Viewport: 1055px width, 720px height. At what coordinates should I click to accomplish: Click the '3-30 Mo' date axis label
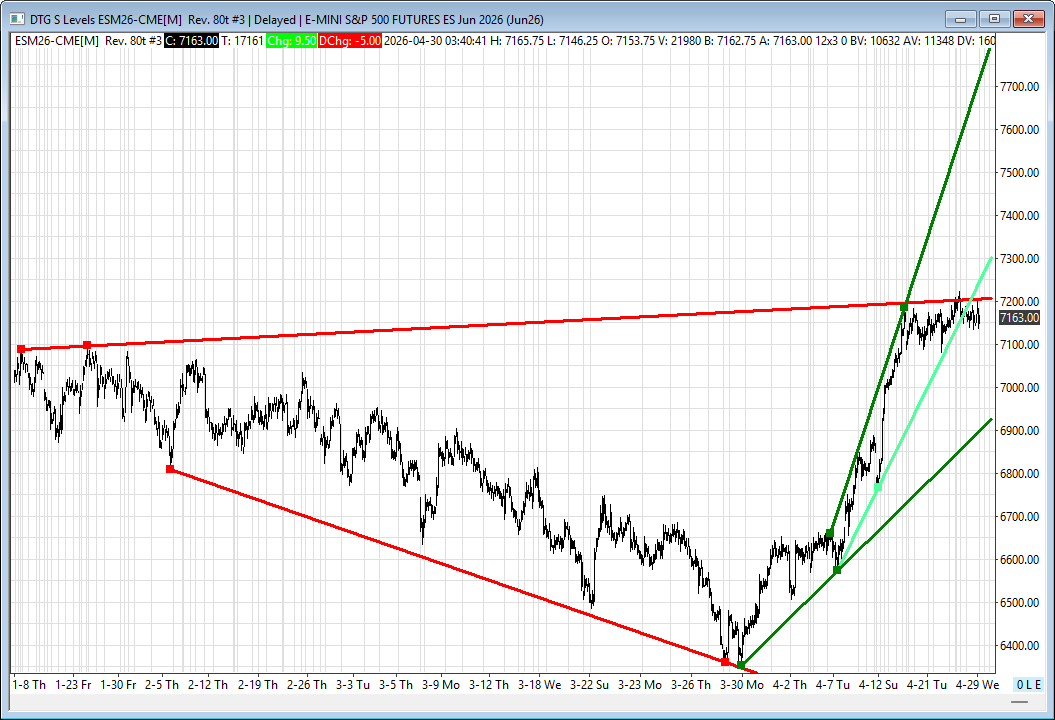click(741, 685)
